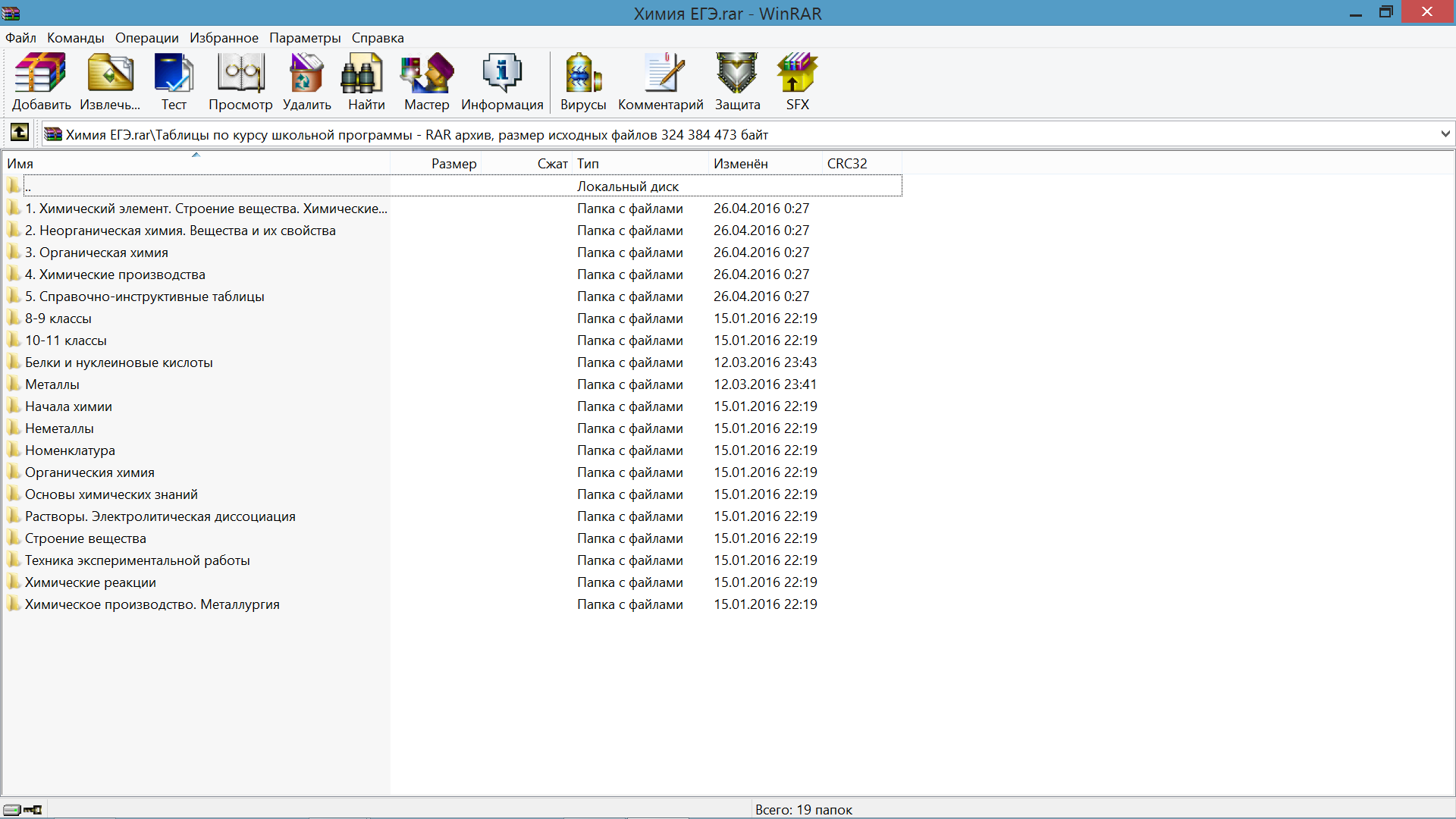Open the Файл menu
The image size is (1456, 819).
(x=20, y=38)
